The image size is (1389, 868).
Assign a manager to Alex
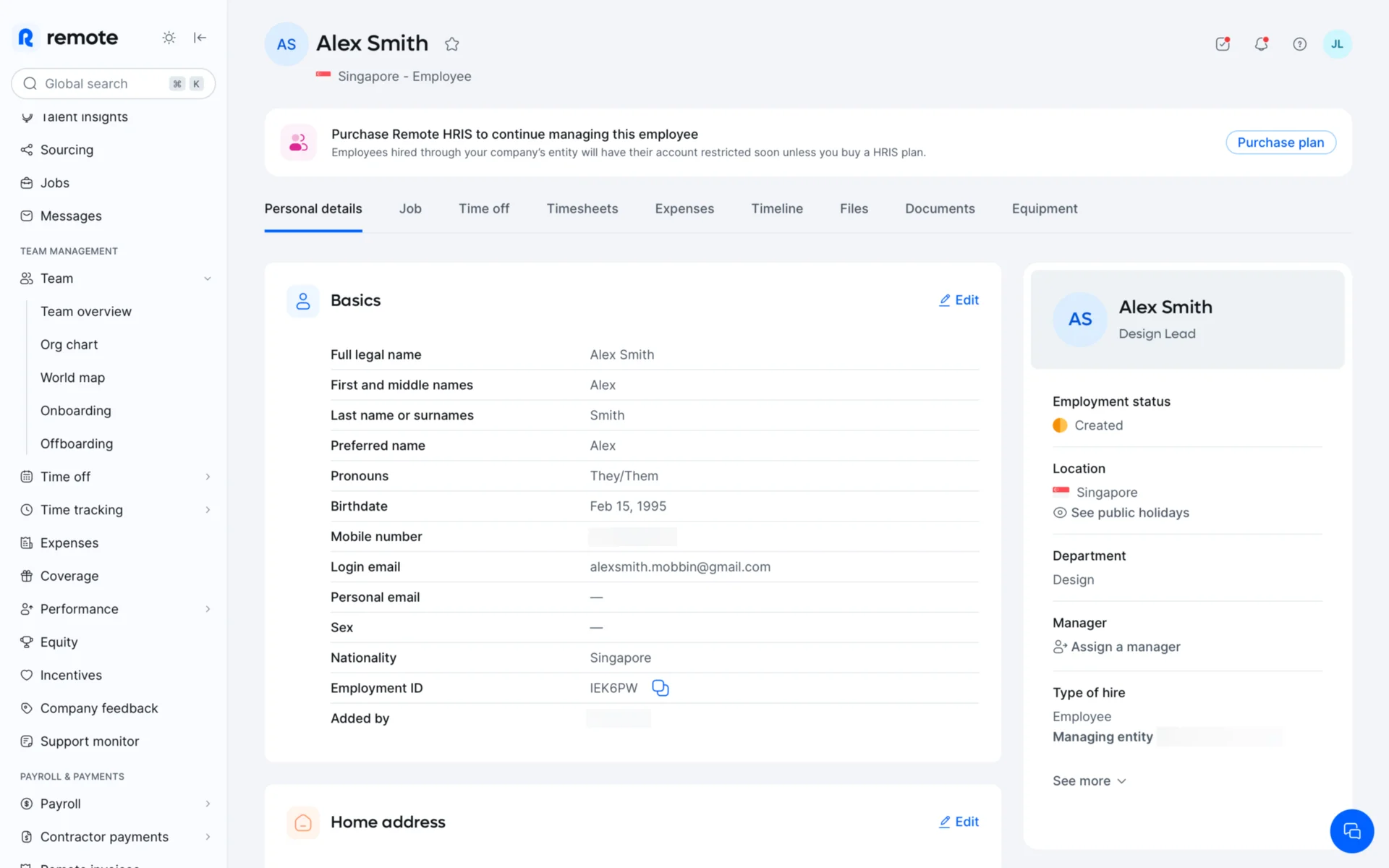coord(1124,647)
